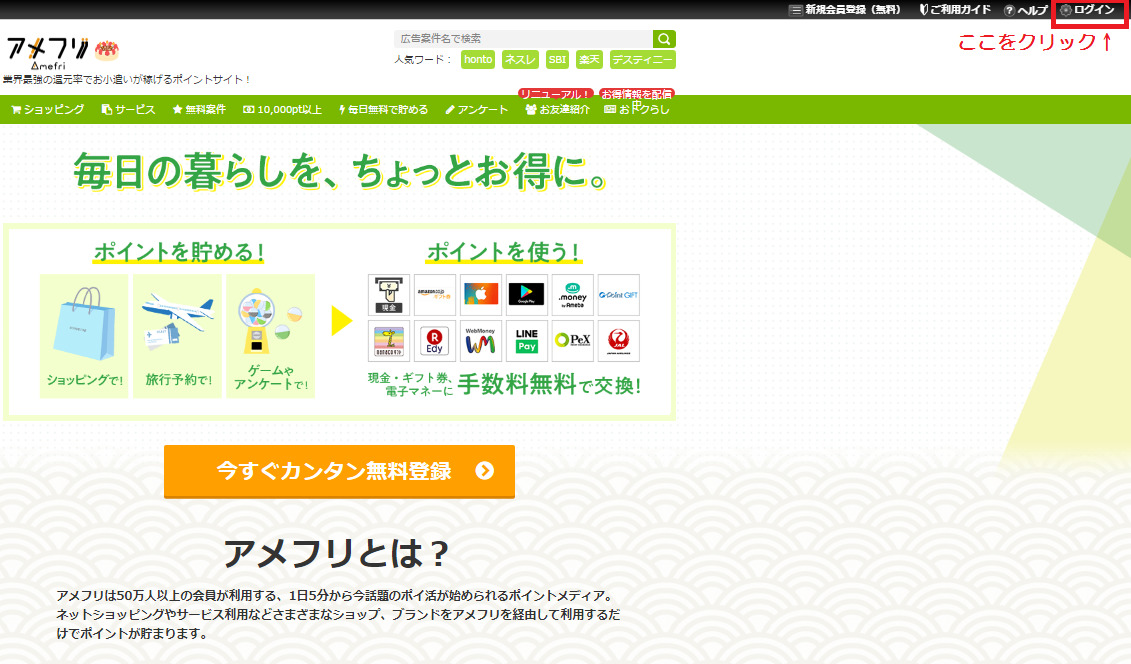Select popular keyword ネスレ
This screenshot has width=1131, height=664.
520,60
